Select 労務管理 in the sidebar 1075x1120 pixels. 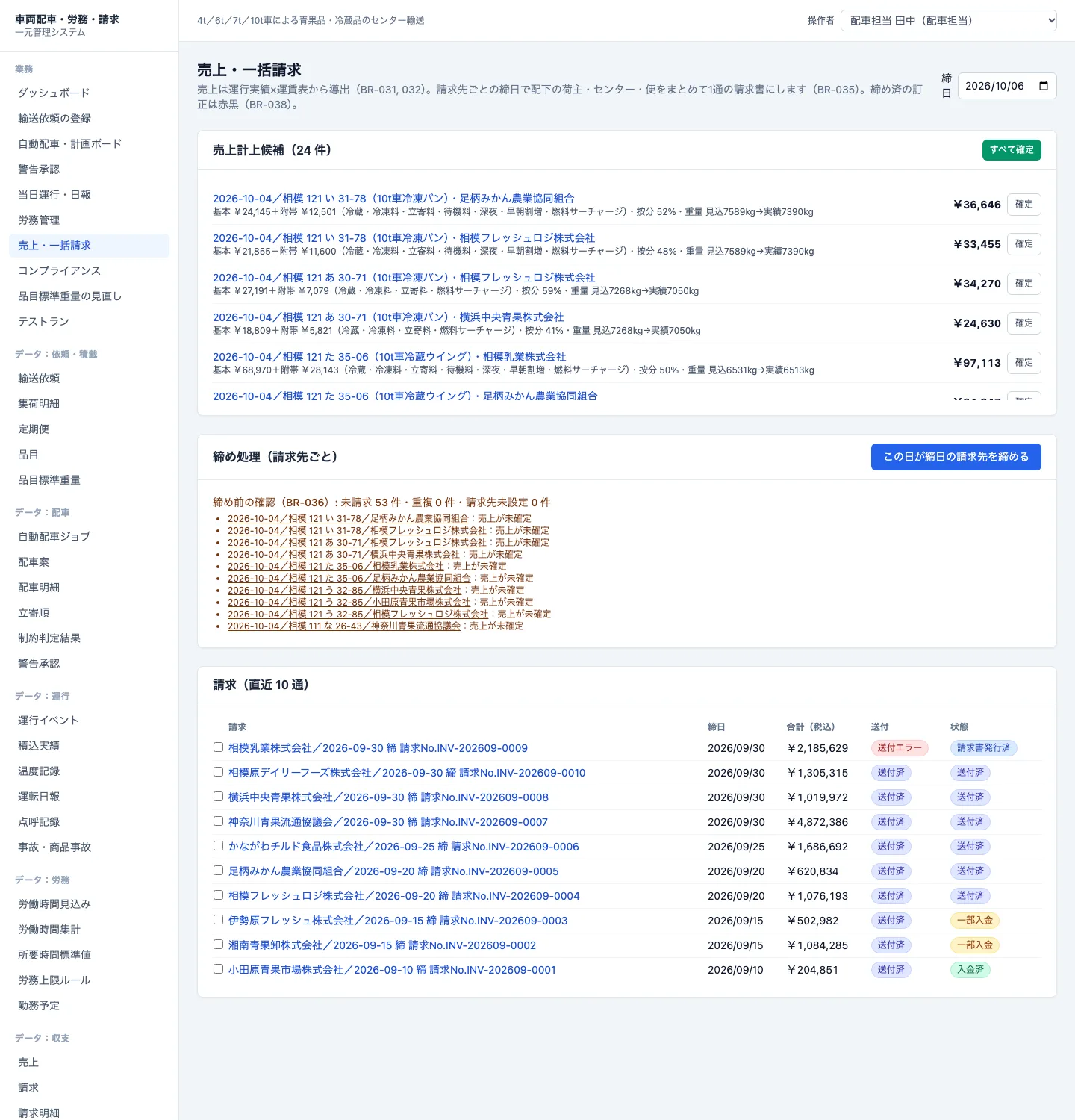point(90,220)
